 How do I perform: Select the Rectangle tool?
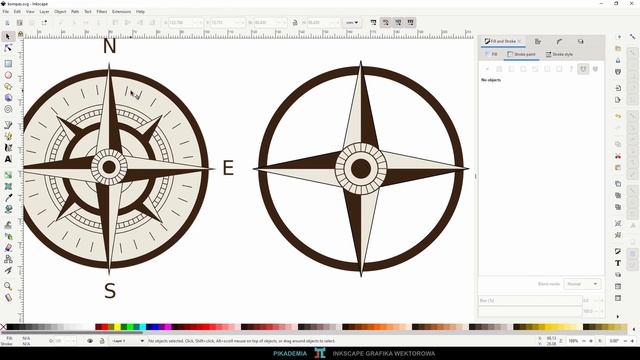tap(8, 64)
